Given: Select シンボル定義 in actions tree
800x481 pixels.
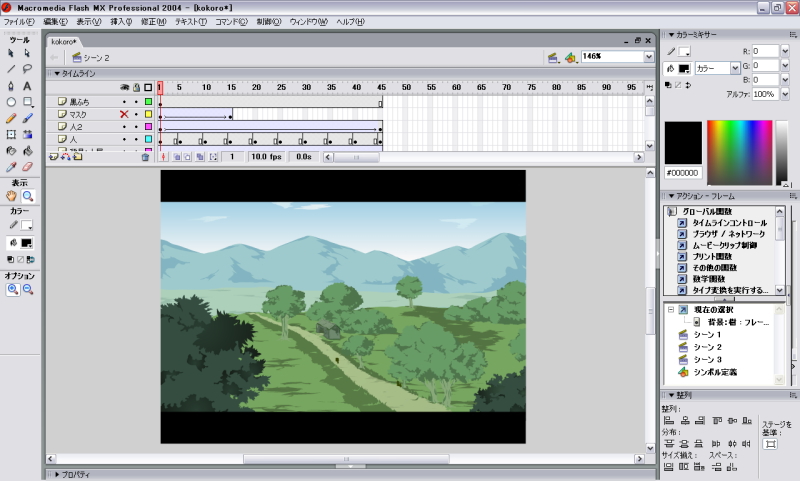Looking at the screenshot, I should point(715,372).
